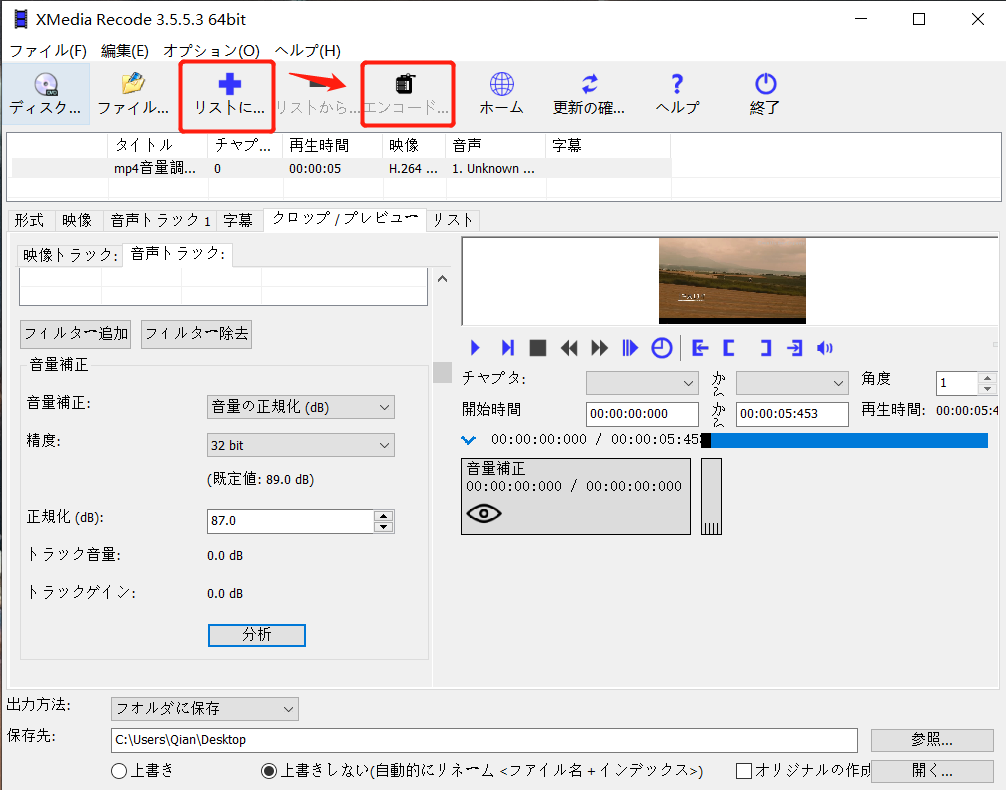Open the ファイル(F) menu

[47, 51]
